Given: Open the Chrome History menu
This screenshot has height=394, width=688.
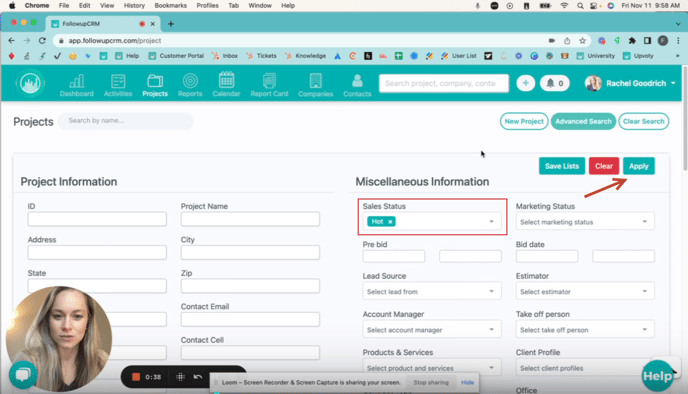Looking at the screenshot, I should pyautogui.click(x=134, y=5).
